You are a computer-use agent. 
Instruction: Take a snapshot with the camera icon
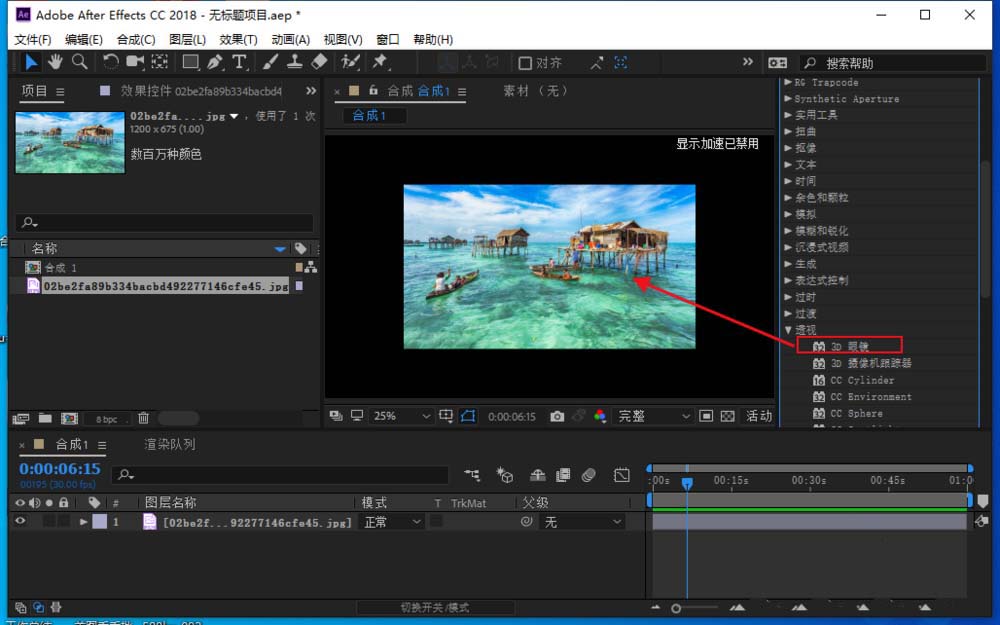[557, 416]
